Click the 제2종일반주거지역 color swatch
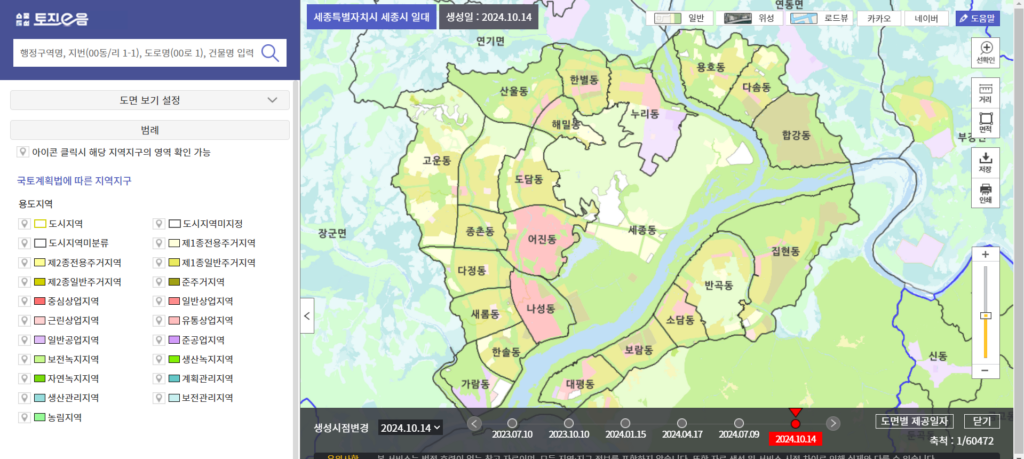 (40, 282)
